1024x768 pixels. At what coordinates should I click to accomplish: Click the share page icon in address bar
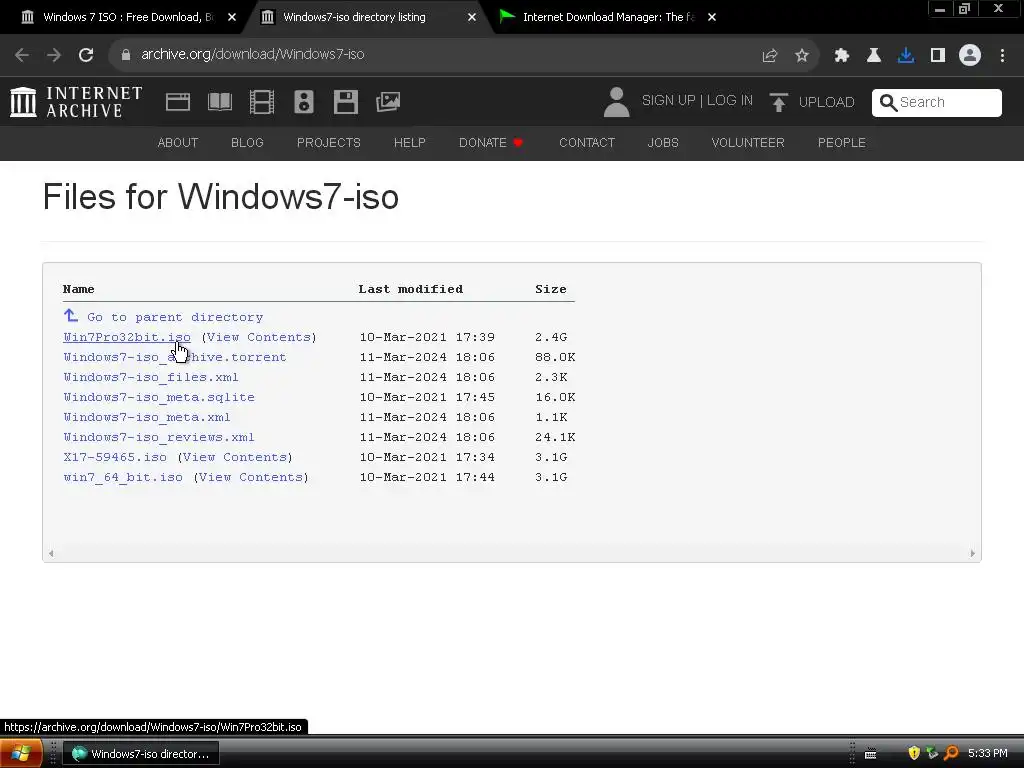769,55
